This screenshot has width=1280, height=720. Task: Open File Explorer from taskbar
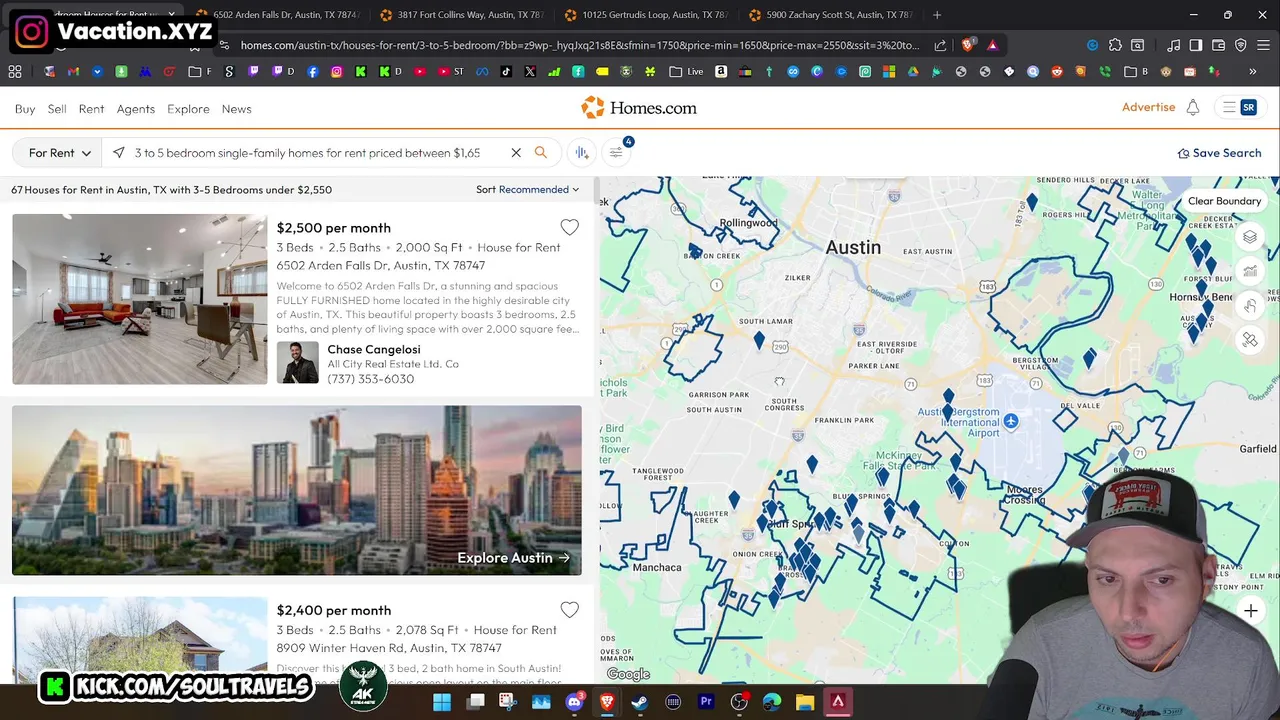(x=805, y=702)
